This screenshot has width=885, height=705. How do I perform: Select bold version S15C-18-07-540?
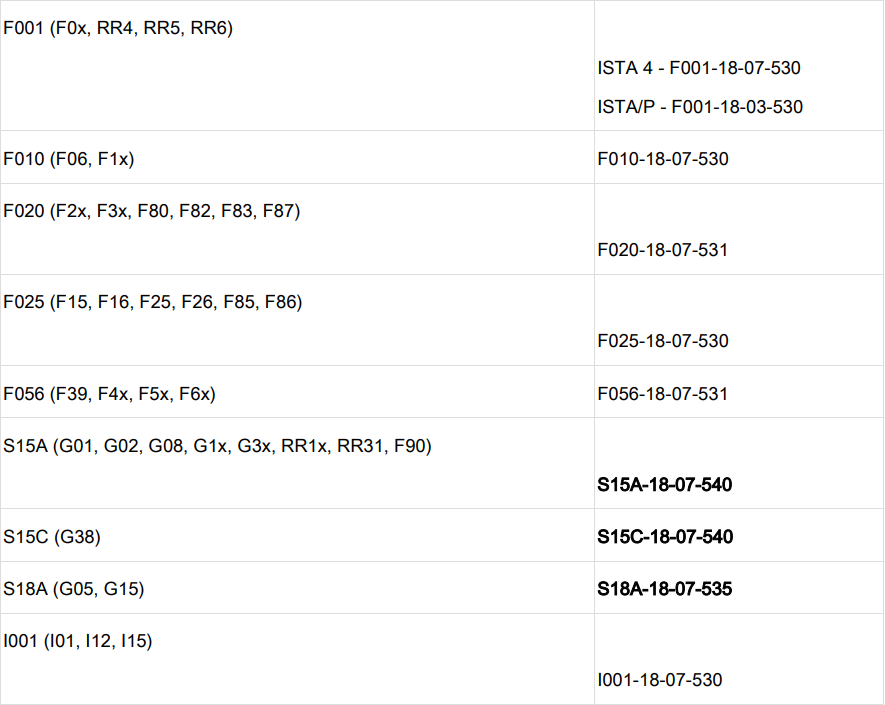tap(665, 537)
